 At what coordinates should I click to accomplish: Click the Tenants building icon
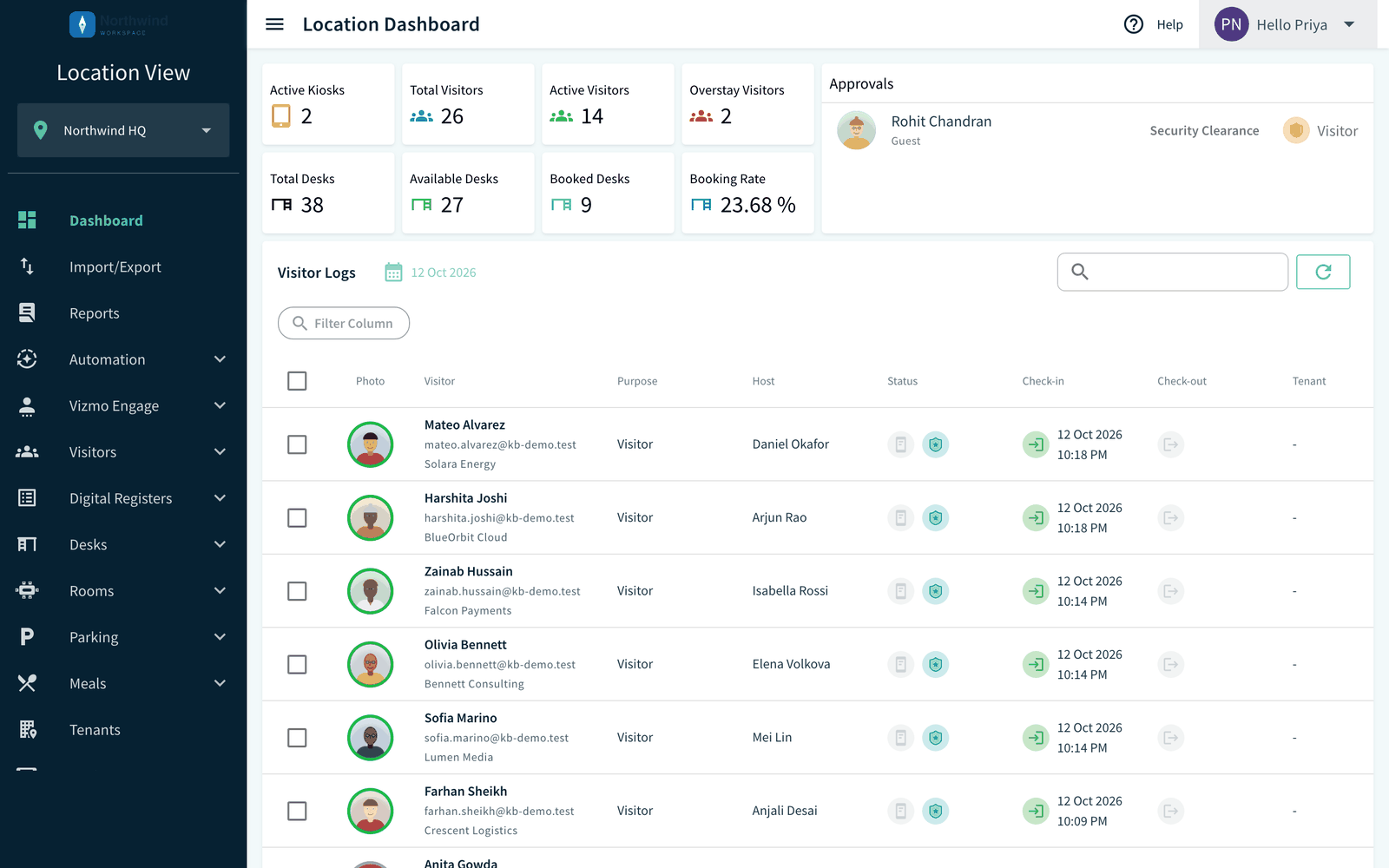(x=28, y=729)
